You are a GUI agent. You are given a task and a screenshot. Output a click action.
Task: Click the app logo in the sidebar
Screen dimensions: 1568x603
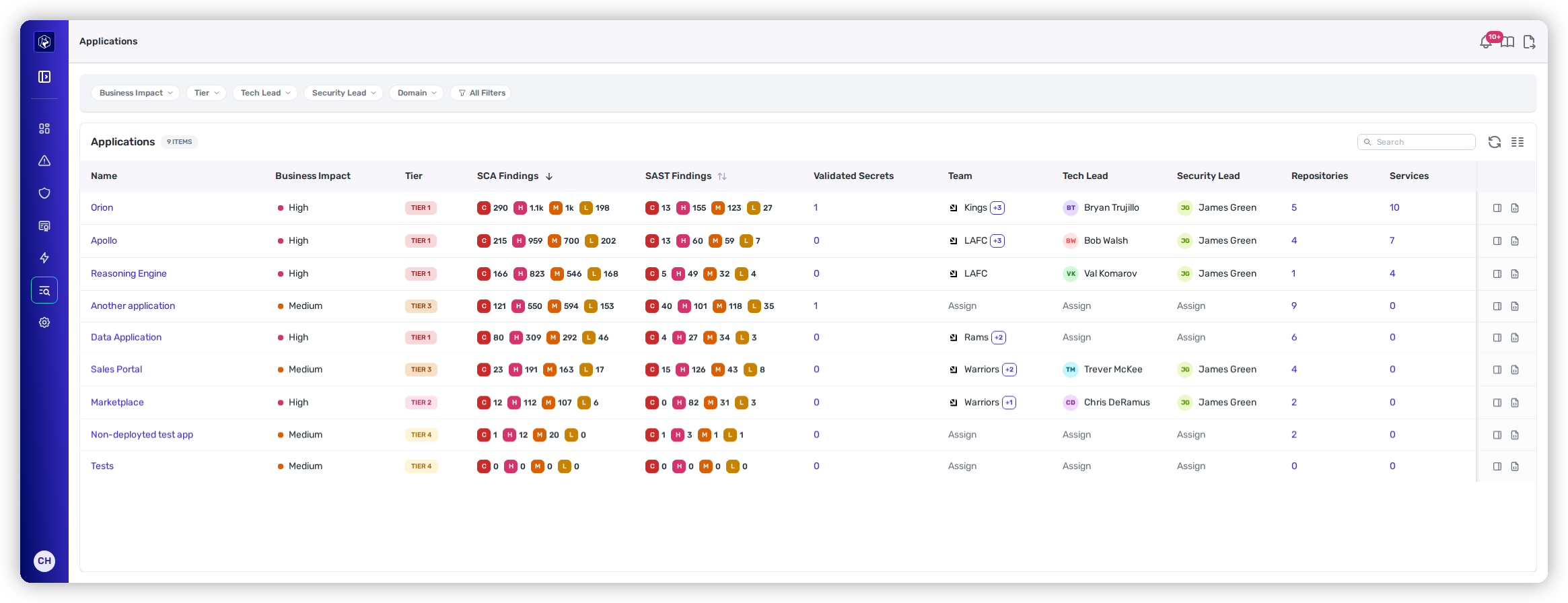pyautogui.click(x=44, y=42)
